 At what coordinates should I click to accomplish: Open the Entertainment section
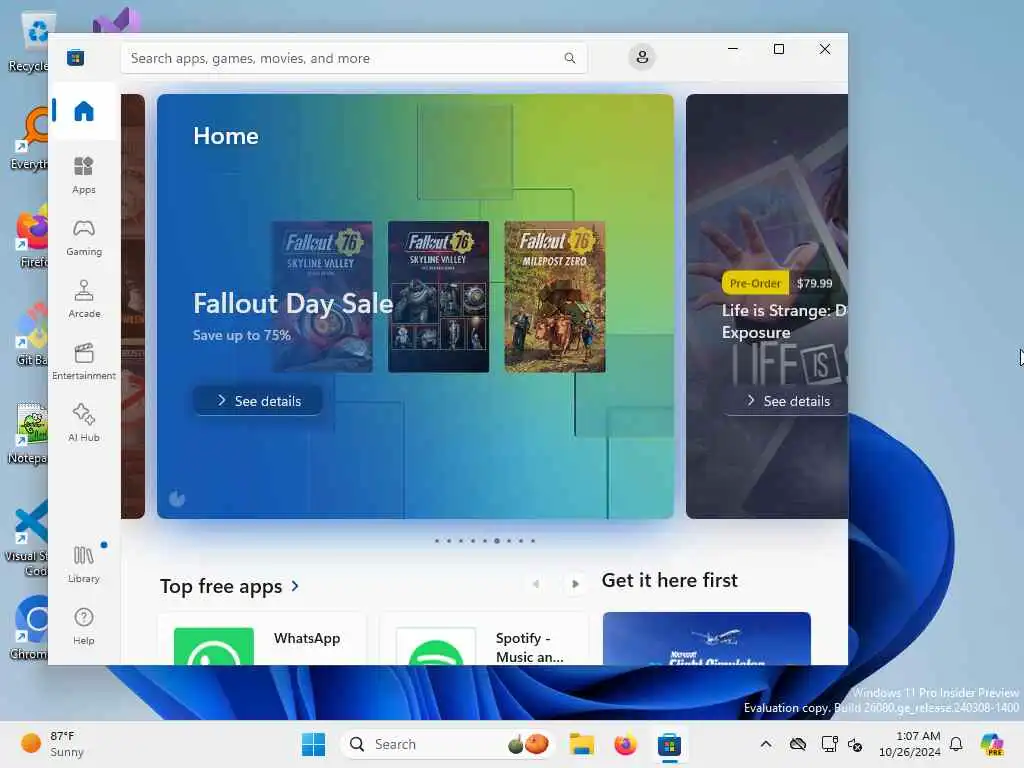pos(84,361)
